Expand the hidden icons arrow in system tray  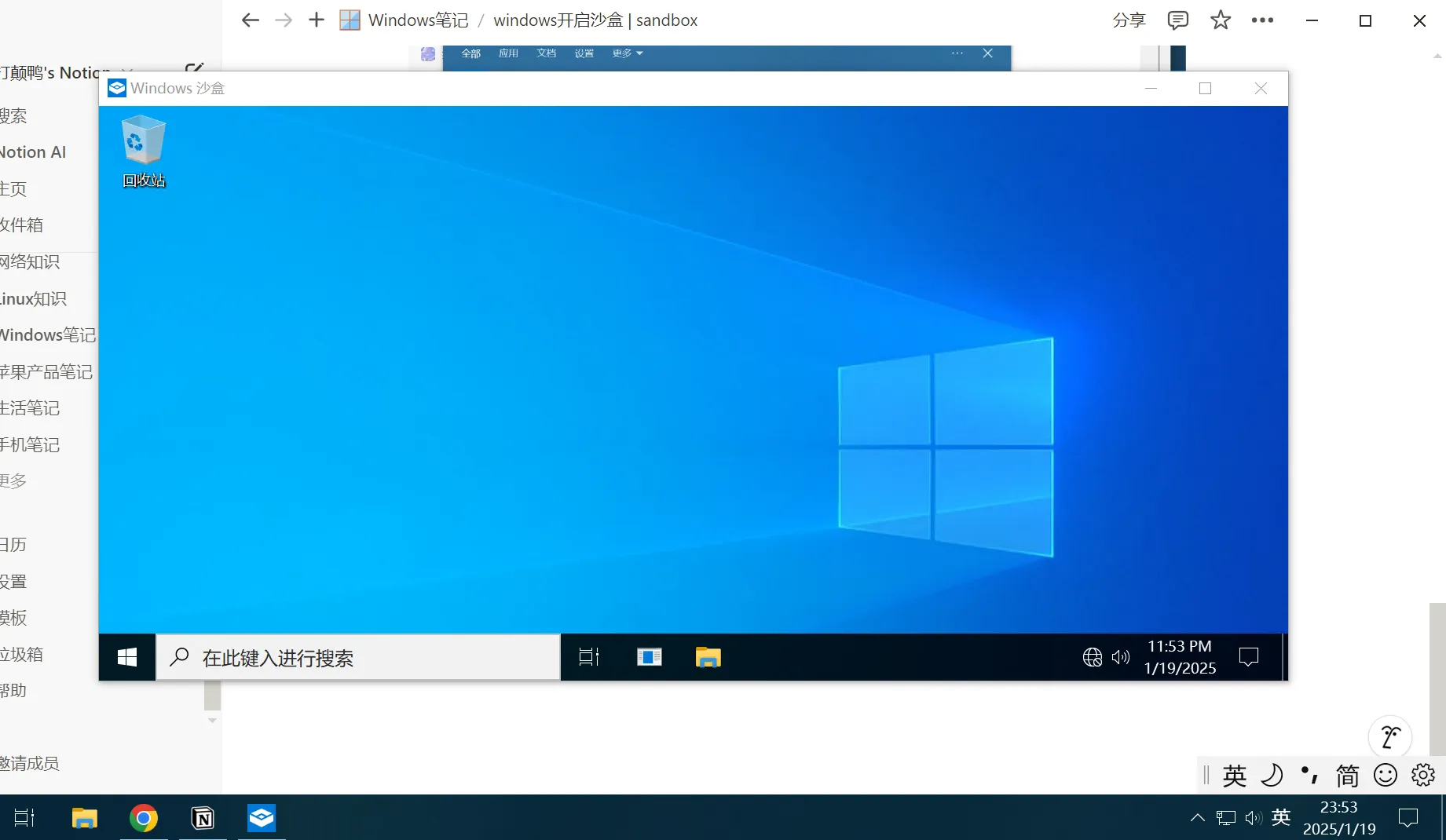pos(1197,818)
